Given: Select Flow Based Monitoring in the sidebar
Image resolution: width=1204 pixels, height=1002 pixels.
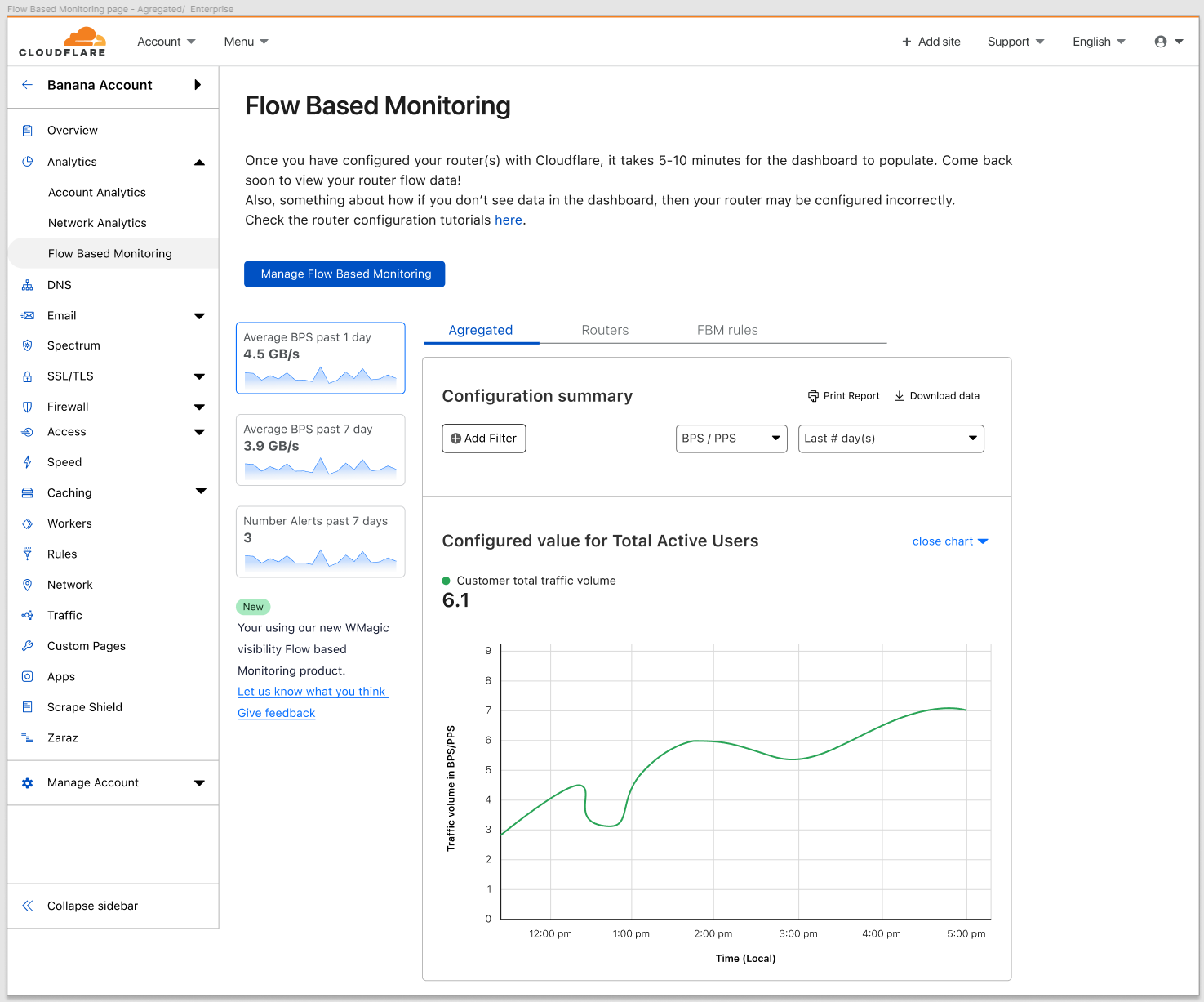Looking at the screenshot, I should [x=113, y=253].
